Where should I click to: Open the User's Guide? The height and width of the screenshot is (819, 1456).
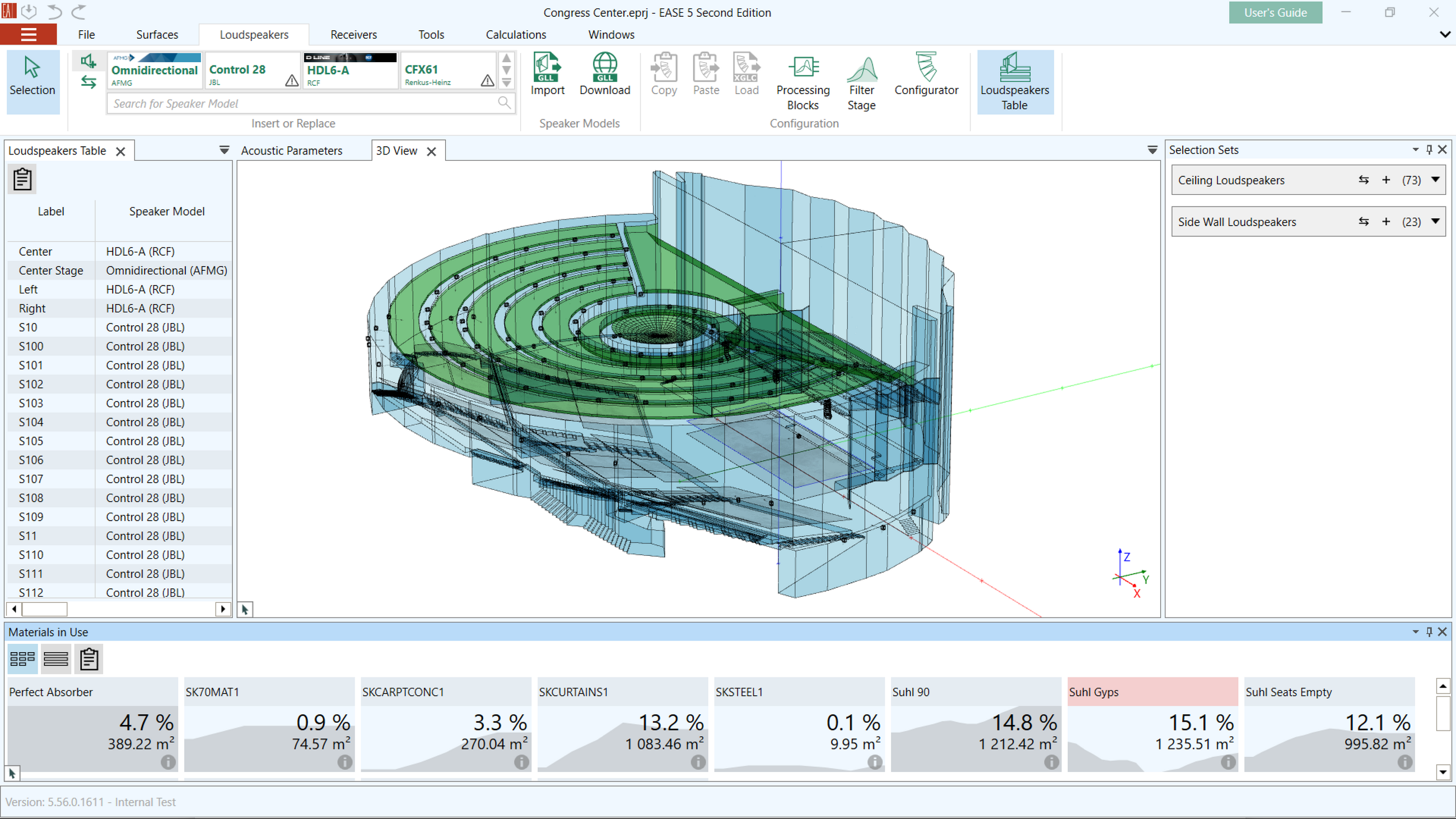tap(1275, 12)
